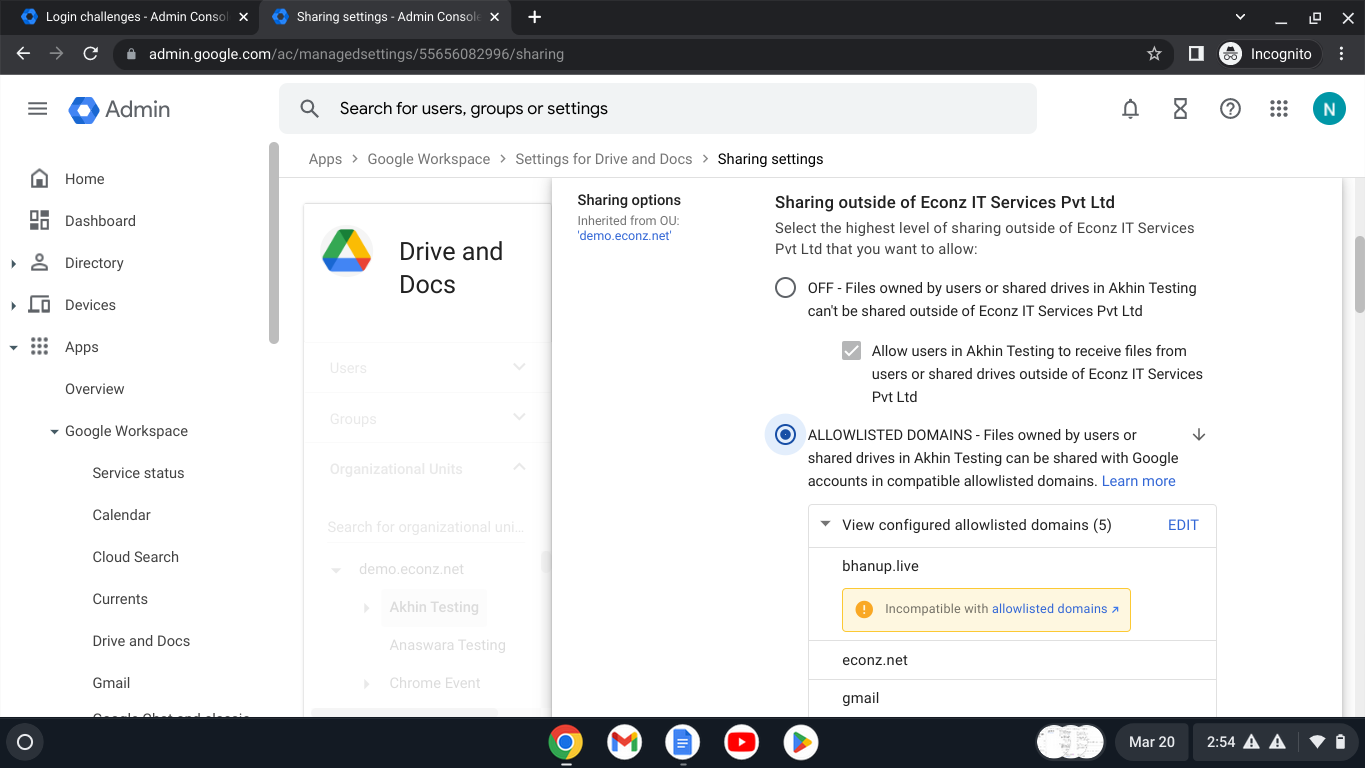Open the Learn more link
This screenshot has height=768, width=1365.
point(1138,481)
